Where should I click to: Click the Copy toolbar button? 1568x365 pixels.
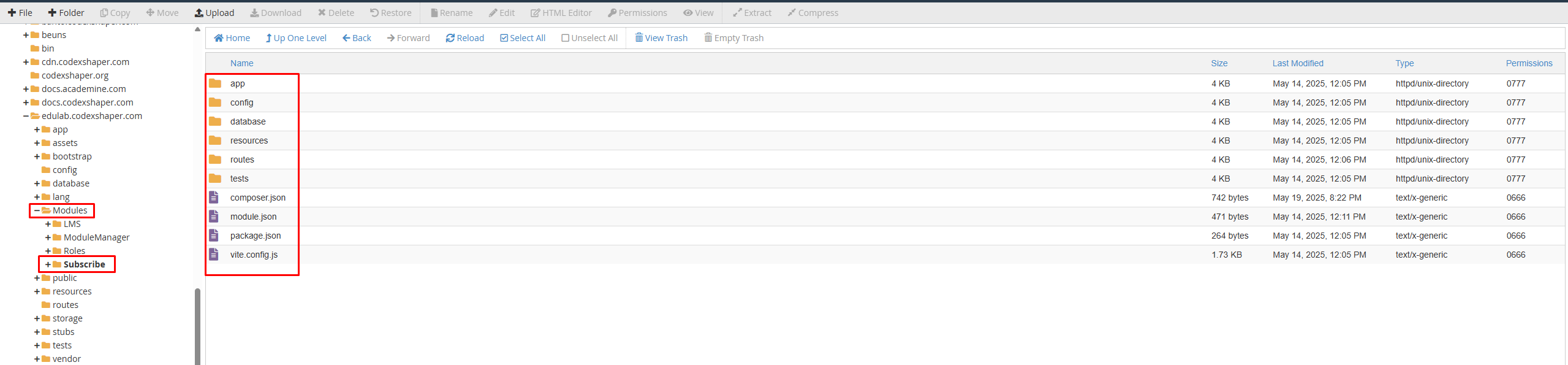tap(115, 12)
